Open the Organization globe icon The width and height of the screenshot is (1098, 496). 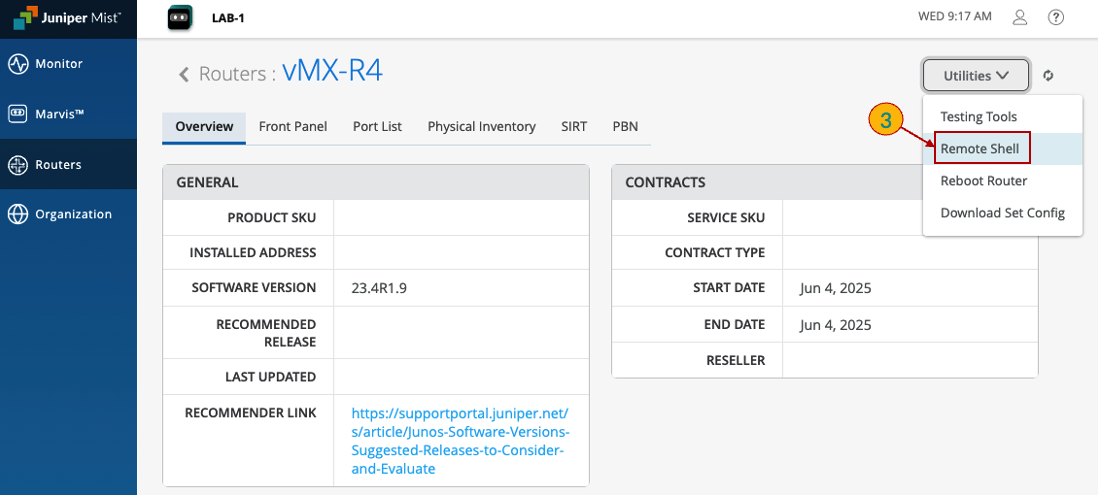pos(18,214)
